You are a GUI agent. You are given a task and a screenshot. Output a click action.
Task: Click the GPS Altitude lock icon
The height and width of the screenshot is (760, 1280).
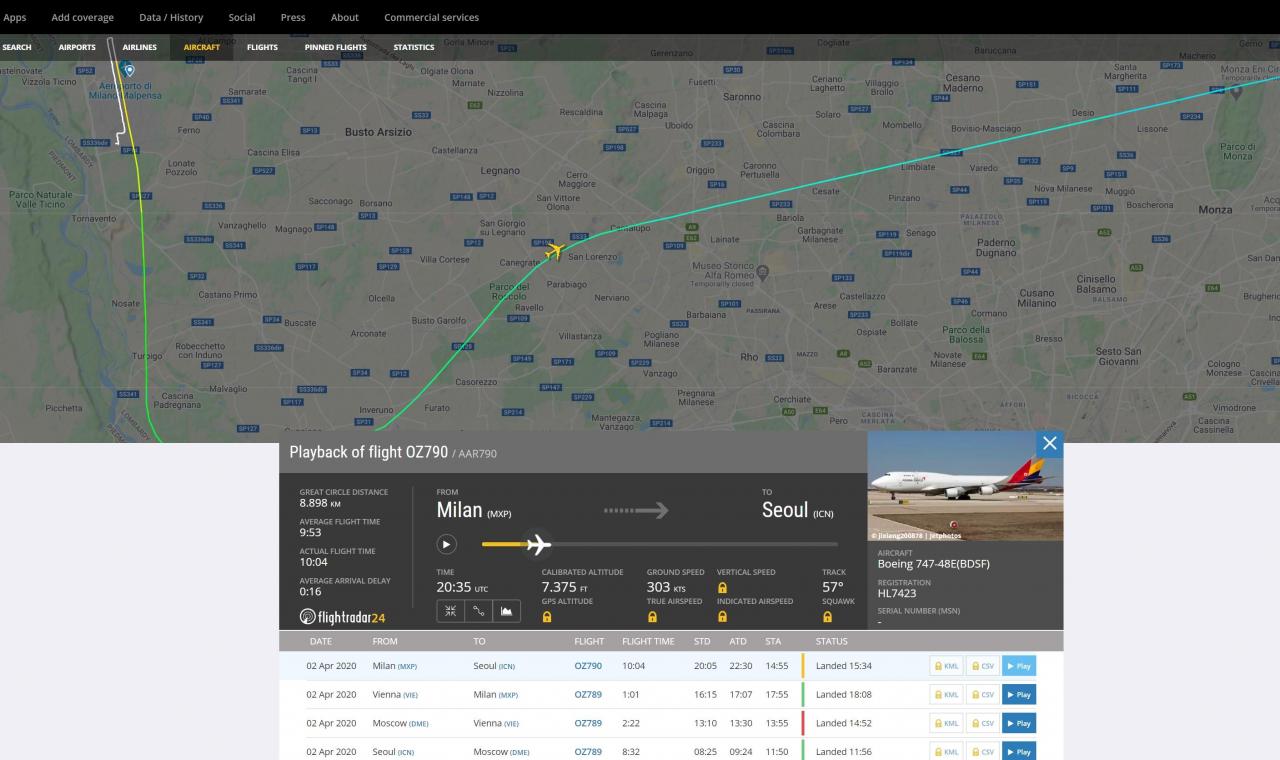(546, 617)
